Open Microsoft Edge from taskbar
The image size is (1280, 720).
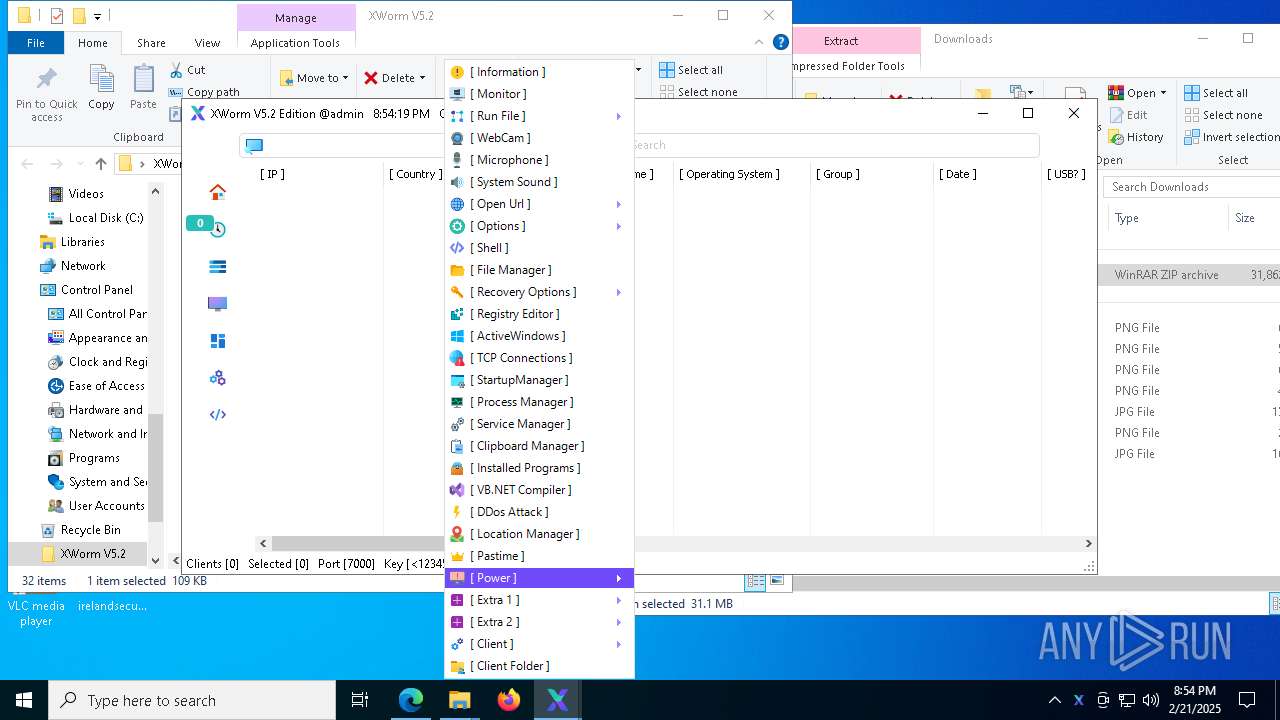tap(411, 700)
